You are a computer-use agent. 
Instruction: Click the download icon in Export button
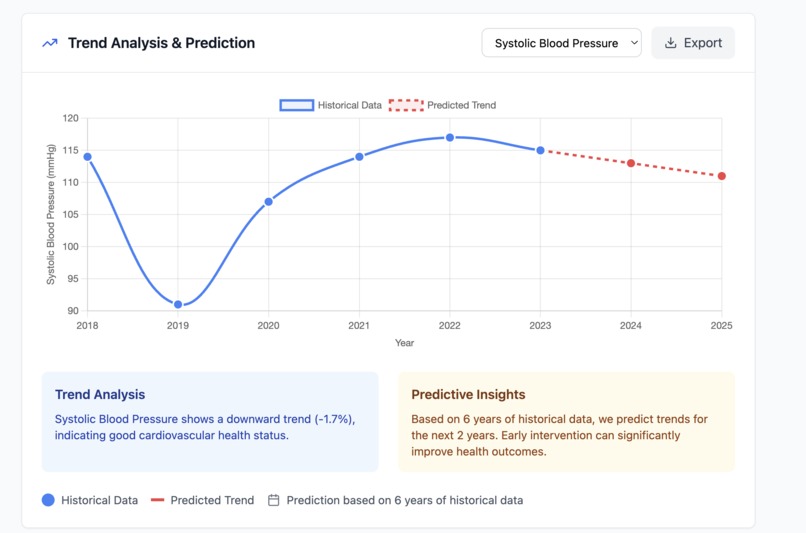coord(670,43)
